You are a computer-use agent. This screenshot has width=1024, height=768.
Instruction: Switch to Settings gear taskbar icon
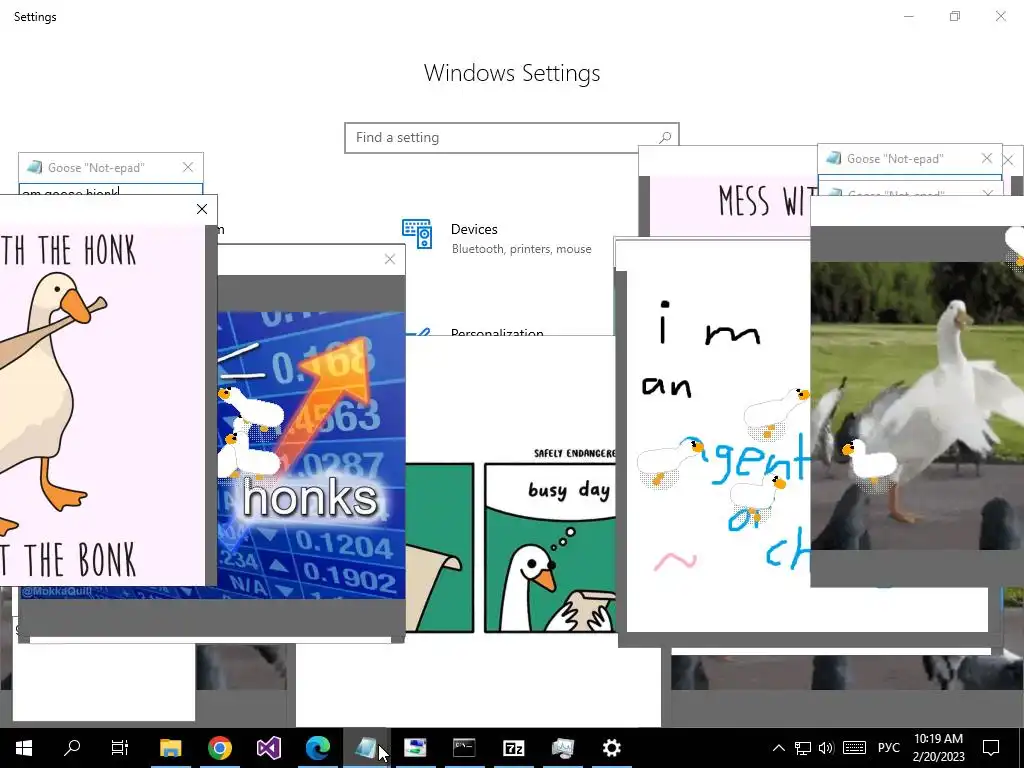611,747
